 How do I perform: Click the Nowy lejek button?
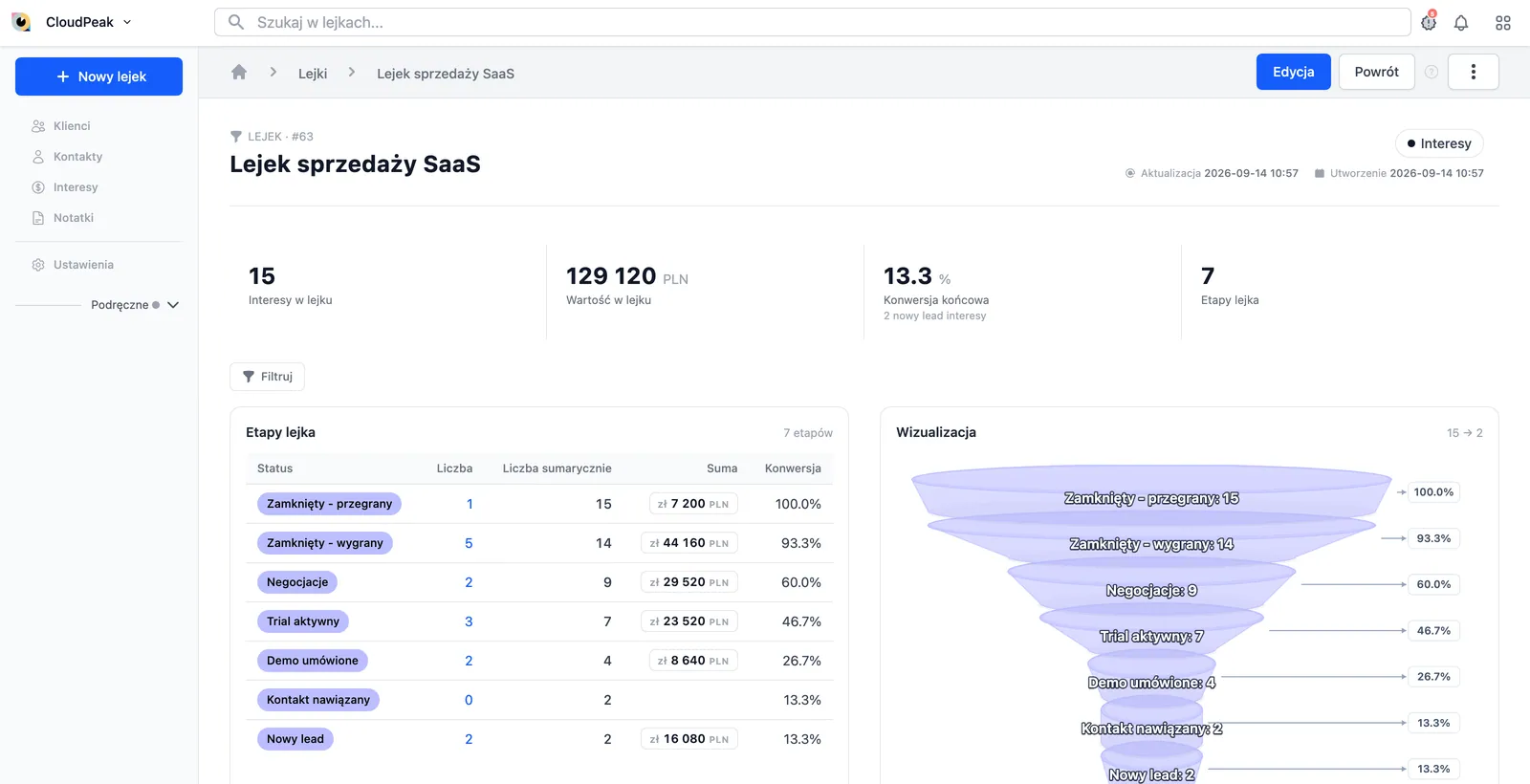tap(98, 76)
